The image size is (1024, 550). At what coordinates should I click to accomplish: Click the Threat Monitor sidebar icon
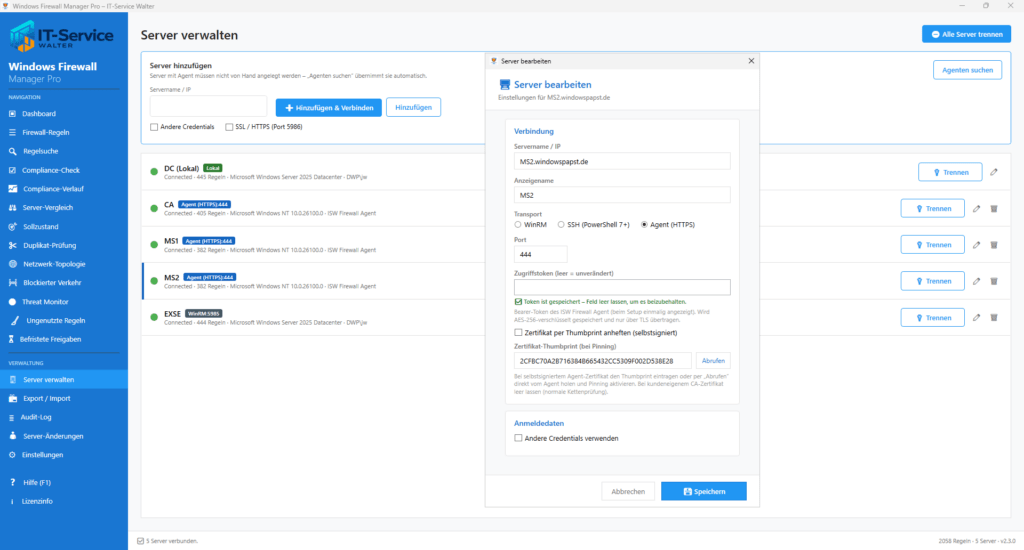point(12,302)
